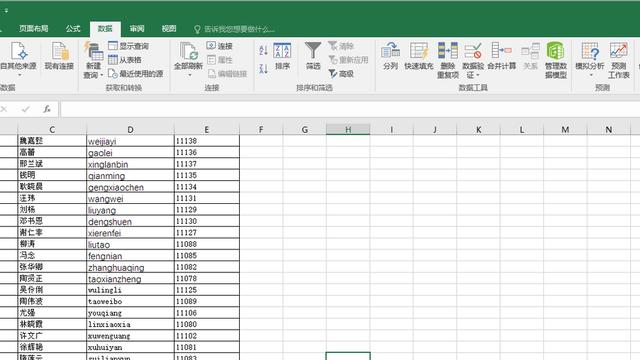640x360 pixels.
Task: Click the cell containing zhanghuaqing
Action: click(x=130, y=267)
